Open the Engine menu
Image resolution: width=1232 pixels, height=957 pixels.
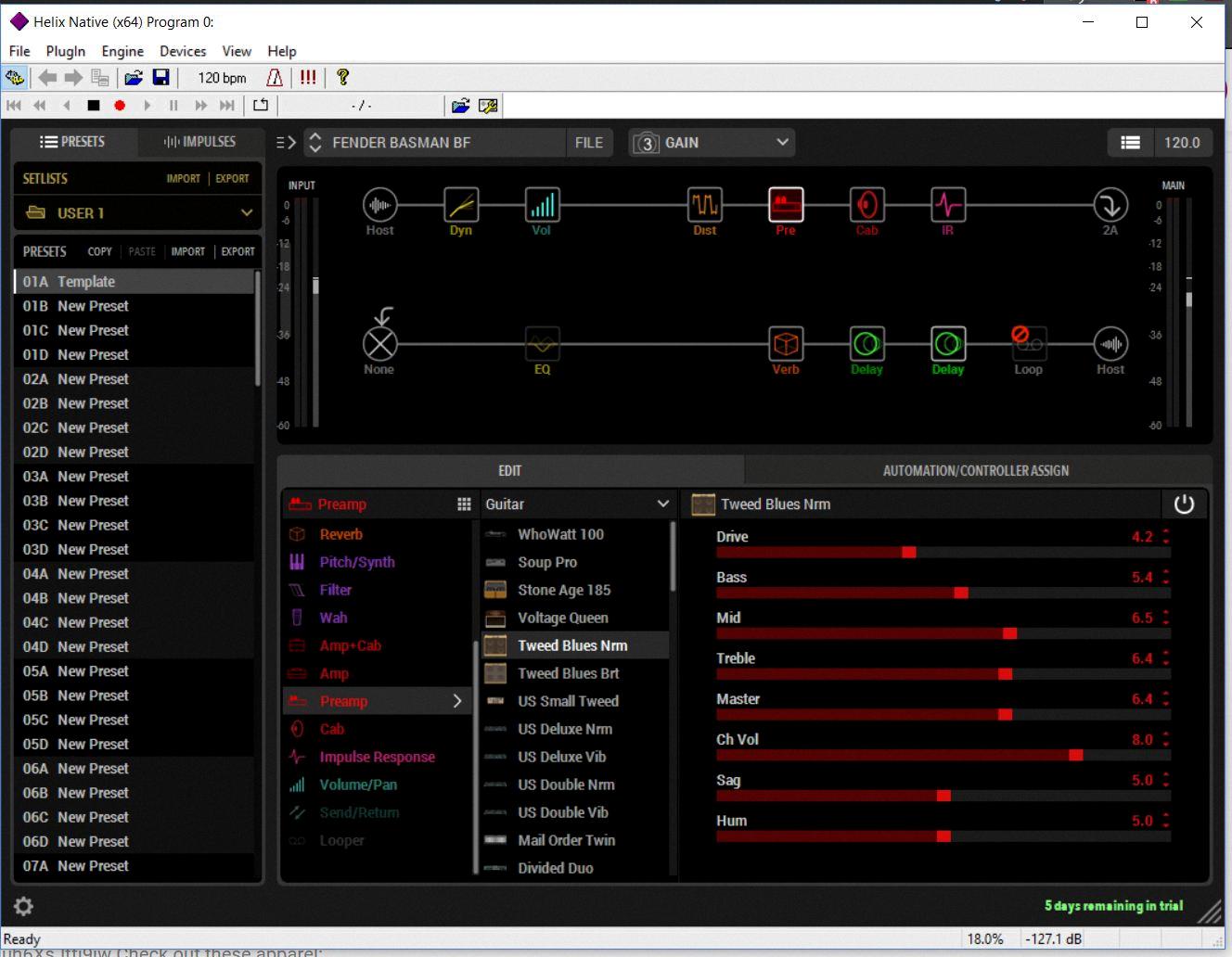click(x=122, y=51)
